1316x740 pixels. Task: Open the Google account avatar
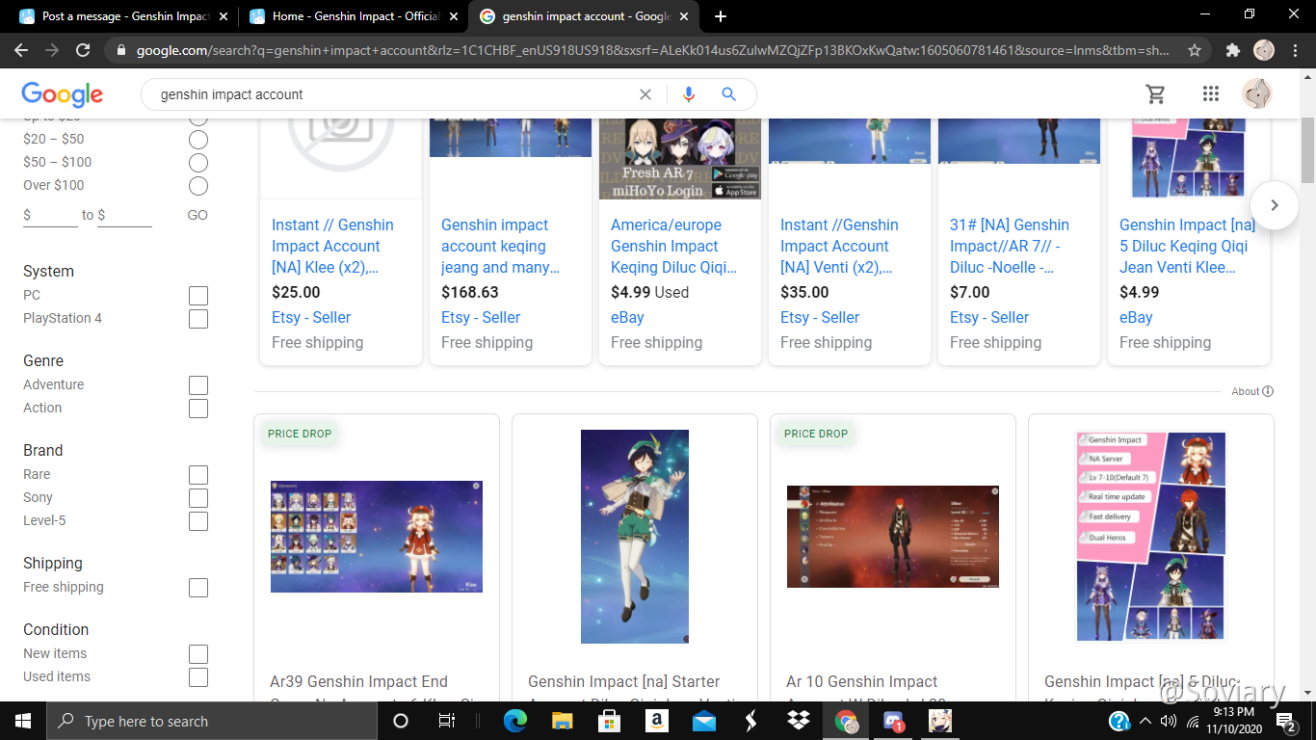1257,94
